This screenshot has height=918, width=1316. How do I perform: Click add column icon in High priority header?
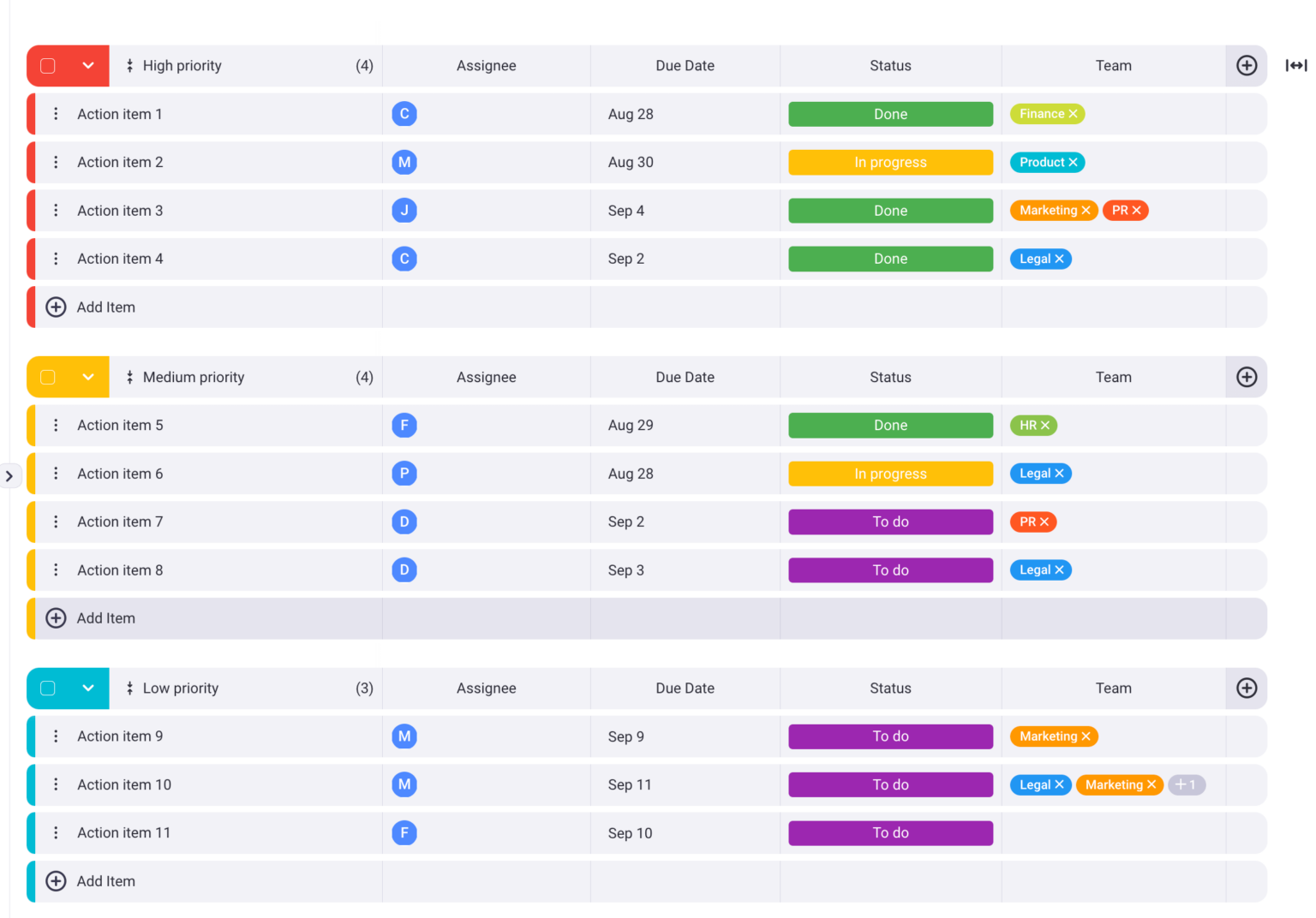coord(1247,66)
